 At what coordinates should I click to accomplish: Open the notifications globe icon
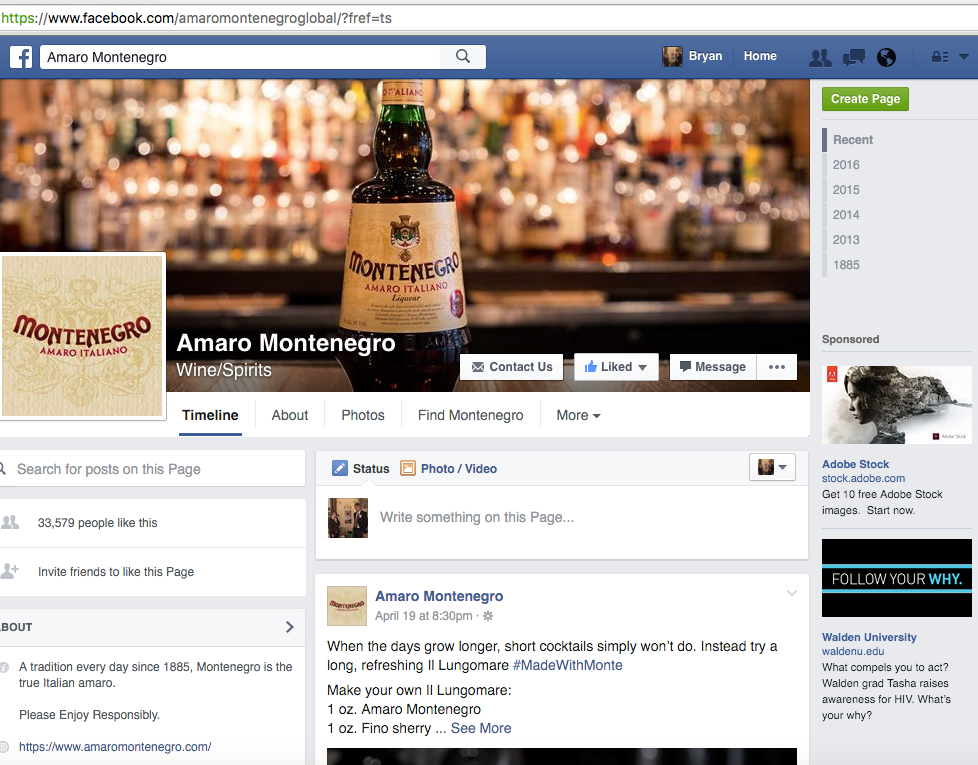pyautogui.click(x=886, y=57)
